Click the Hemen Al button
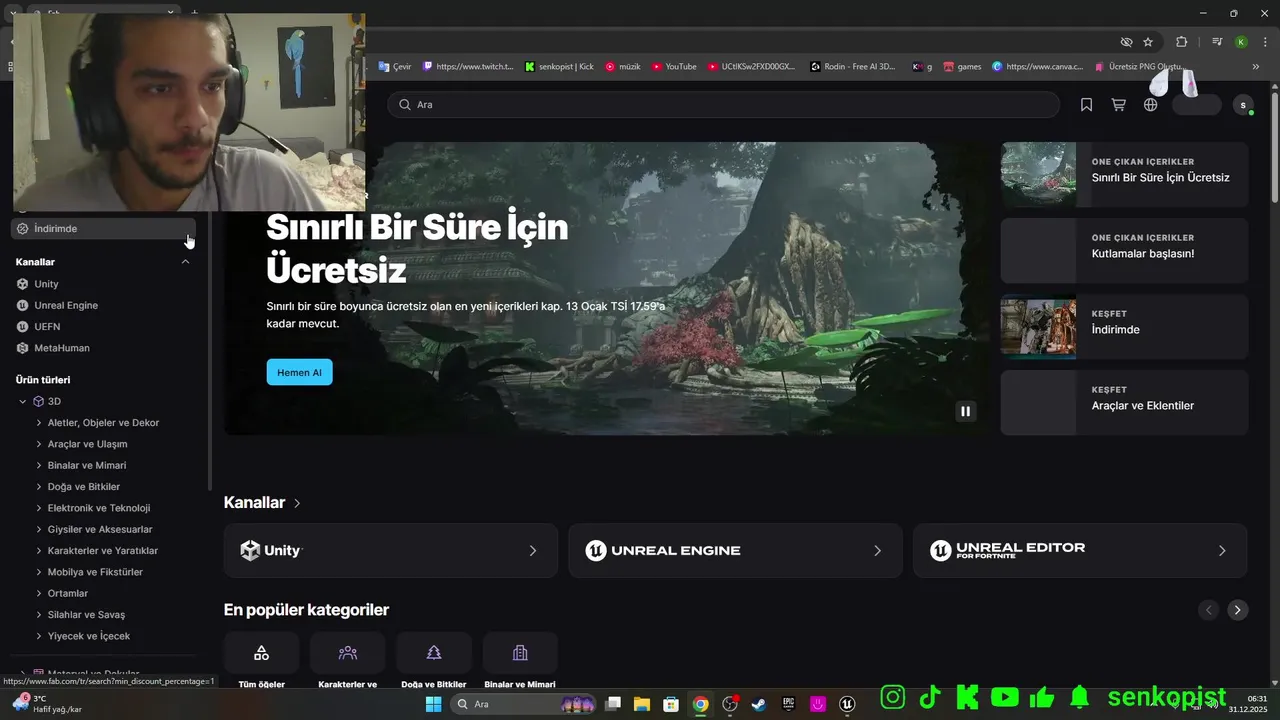Image resolution: width=1280 pixels, height=720 pixels. pyautogui.click(x=299, y=372)
